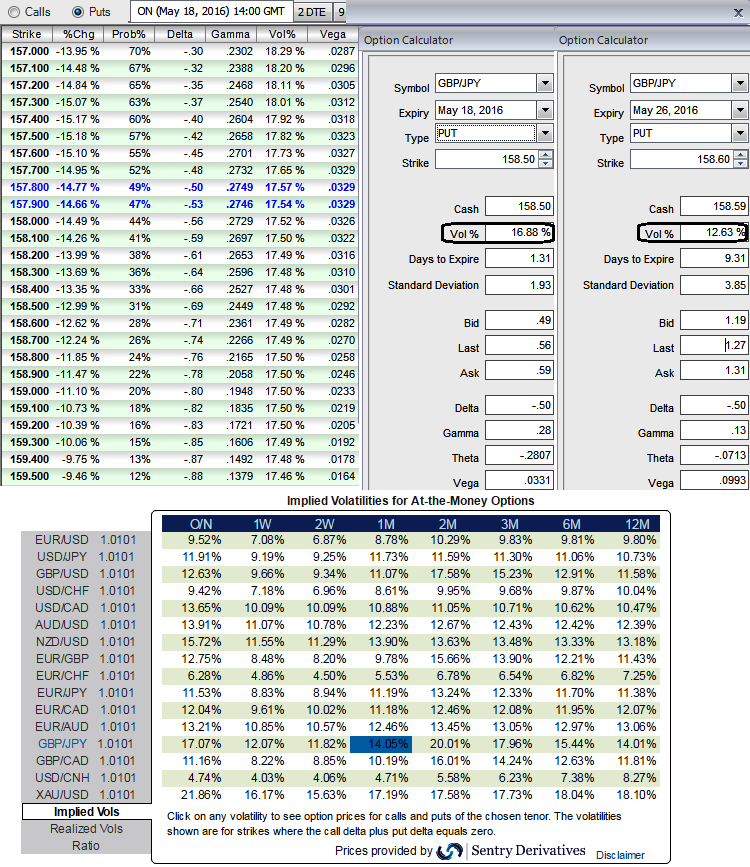Sort by Vol% column header
The width and height of the screenshot is (750, 867).
pyautogui.click(x=282, y=34)
